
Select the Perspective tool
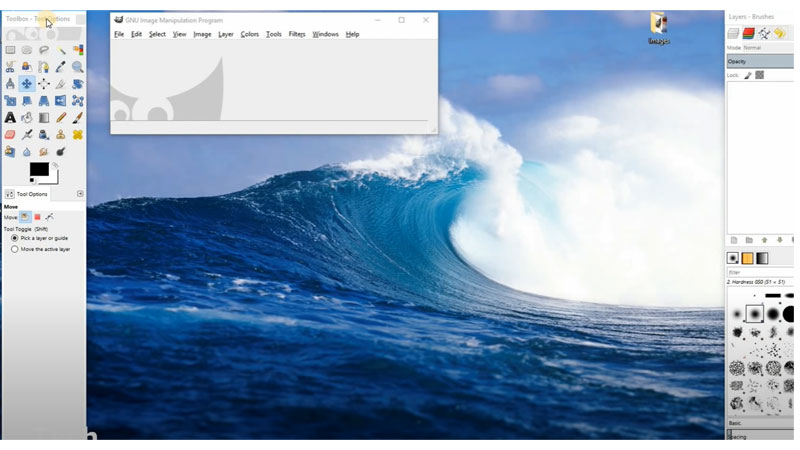(x=44, y=101)
